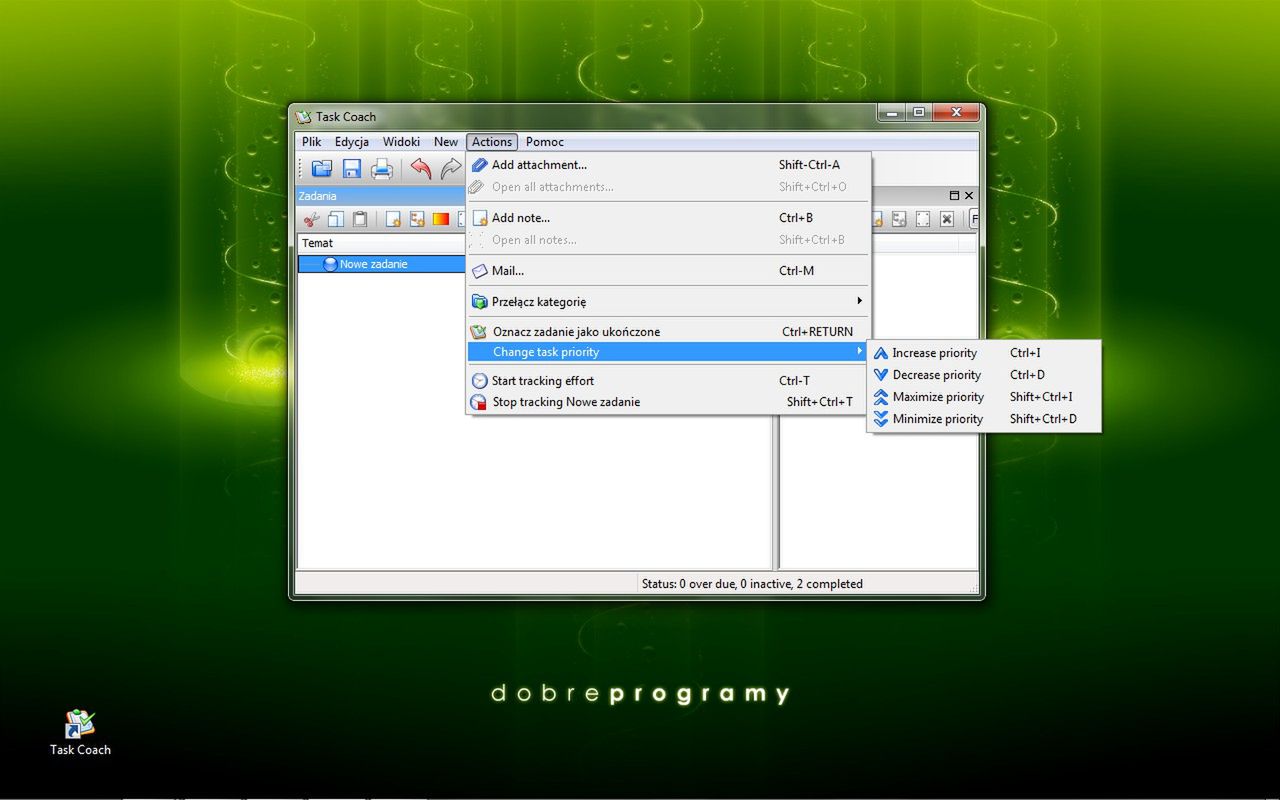Open the Widoki menu

(x=401, y=142)
